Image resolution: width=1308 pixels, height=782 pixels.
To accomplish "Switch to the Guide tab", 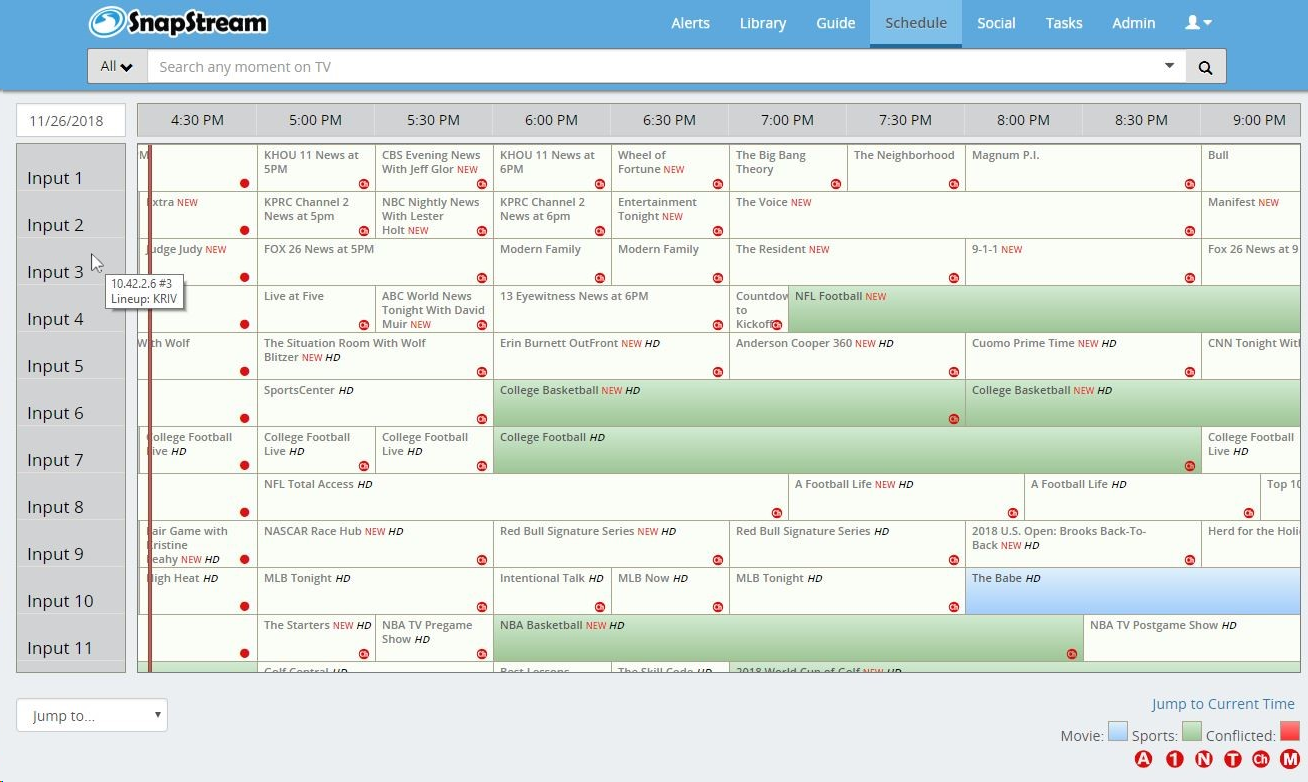I will point(835,23).
